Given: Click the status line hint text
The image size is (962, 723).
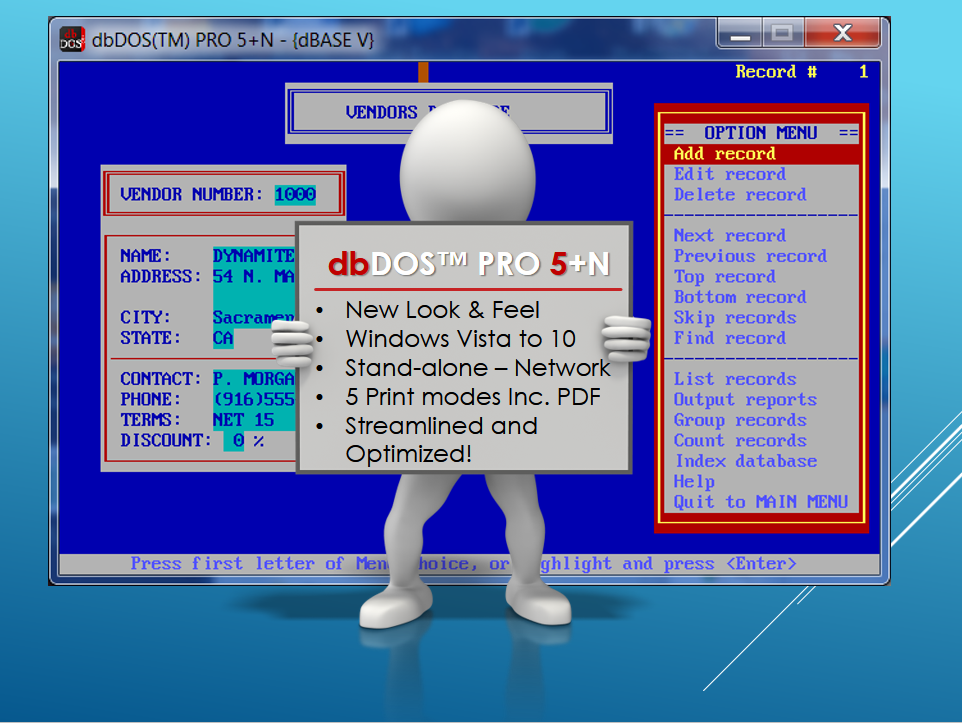Looking at the screenshot, I should point(463,563).
